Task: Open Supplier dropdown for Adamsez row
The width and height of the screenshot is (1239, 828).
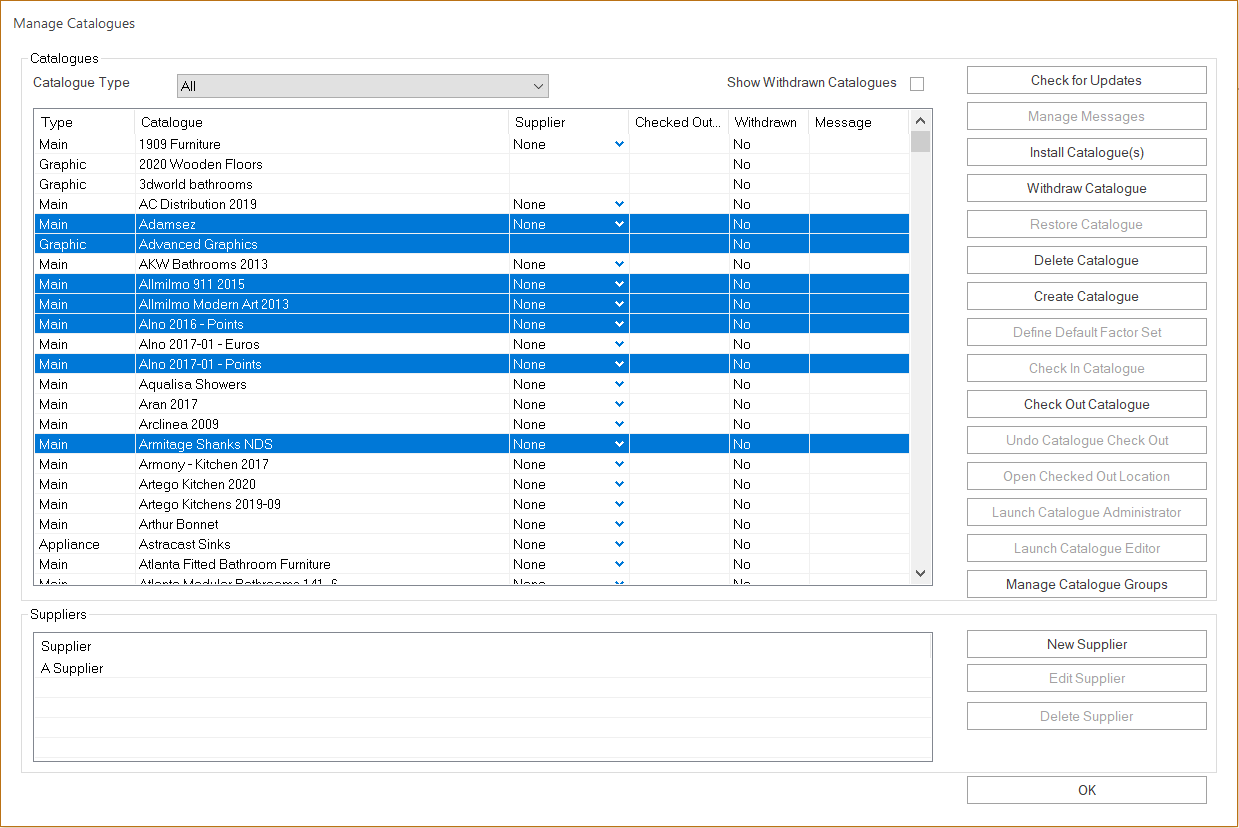Action: (619, 224)
